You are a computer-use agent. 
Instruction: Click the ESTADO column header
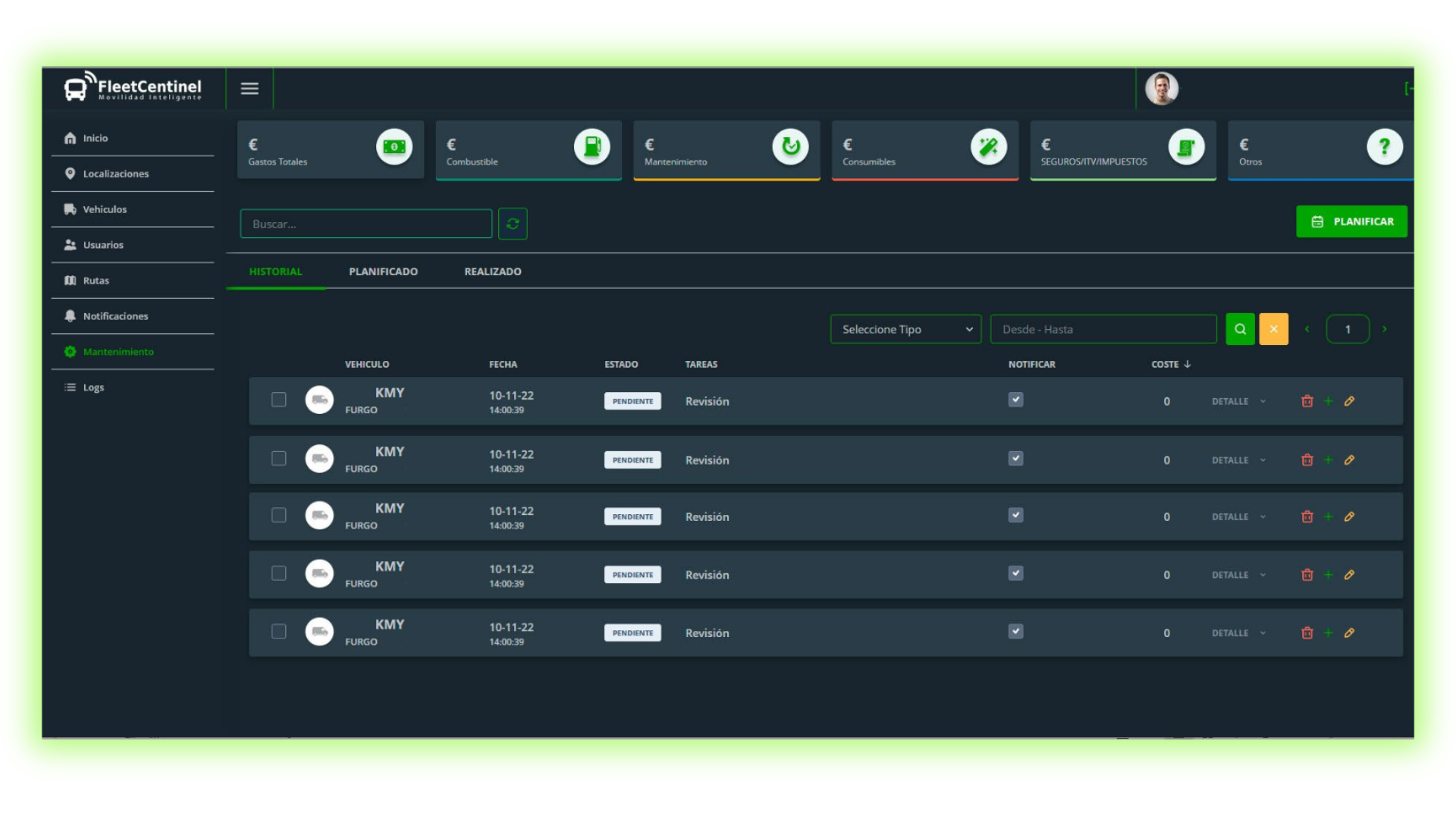pyautogui.click(x=621, y=365)
